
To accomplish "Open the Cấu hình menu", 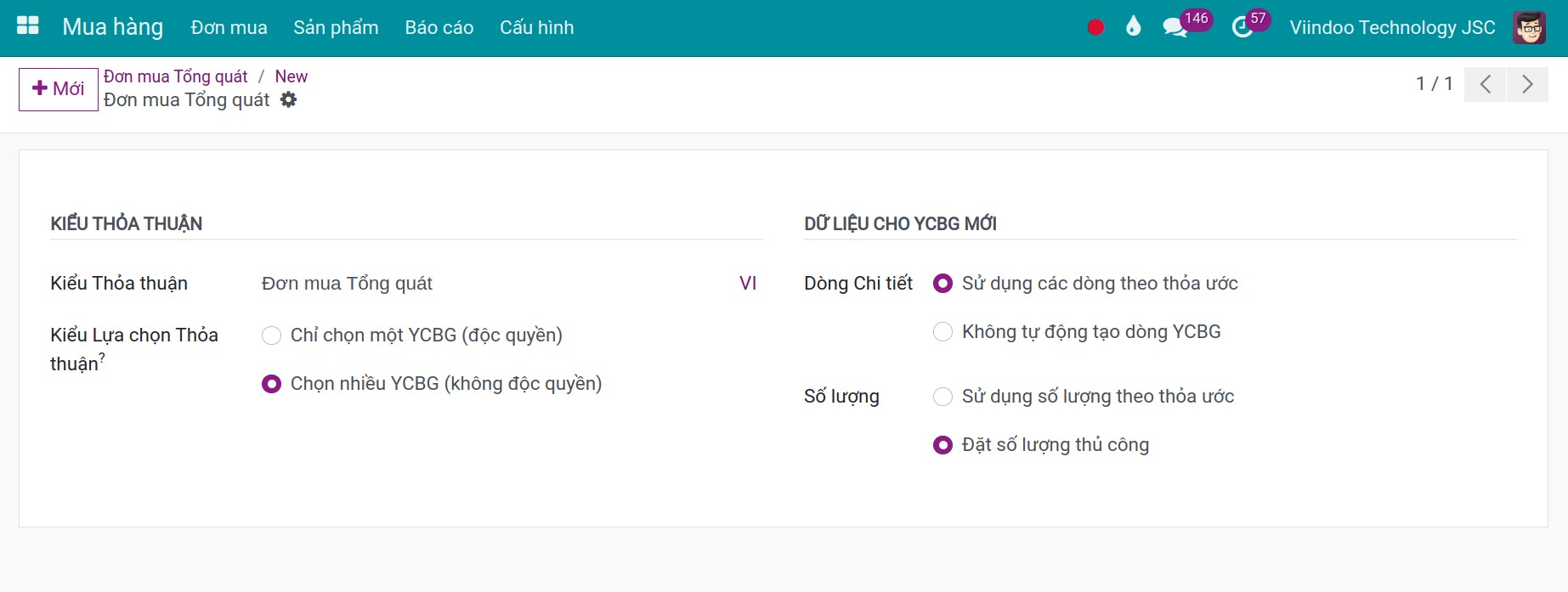I will coord(537,27).
